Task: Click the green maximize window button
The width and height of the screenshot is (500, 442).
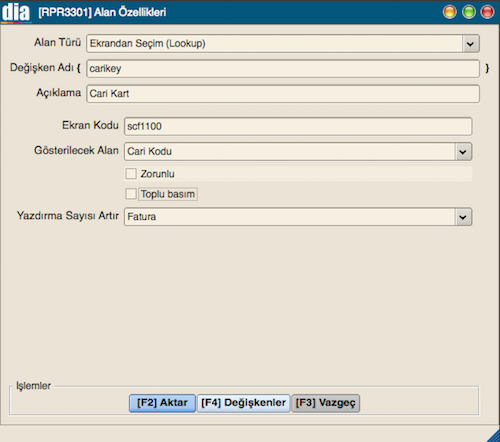Action: [x=469, y=12]
